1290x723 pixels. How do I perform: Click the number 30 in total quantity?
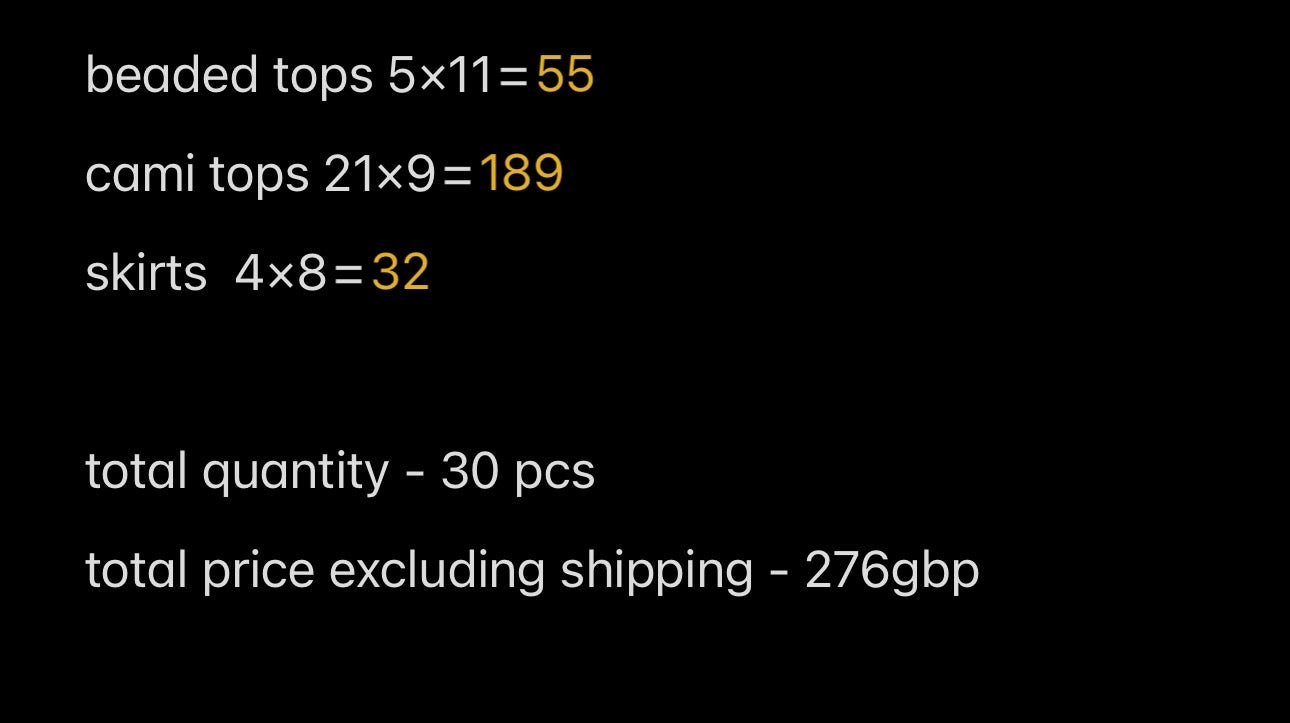click(469, 471)
